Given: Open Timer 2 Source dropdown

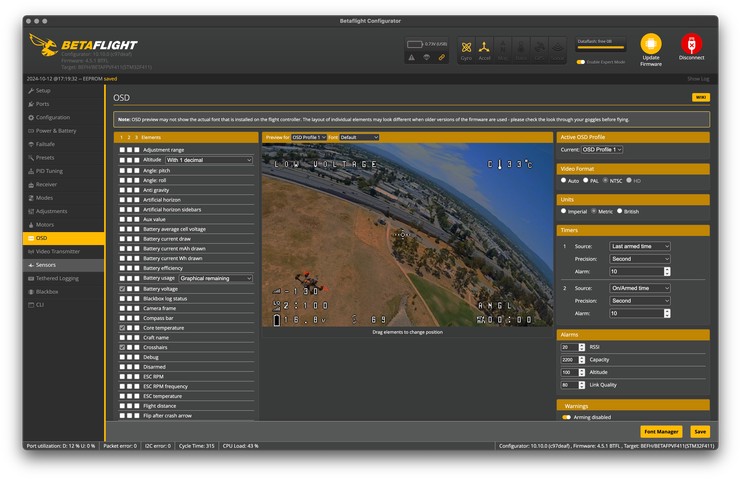Looking at the screenshot, I should pyautogui.click(x=640, y=288).
